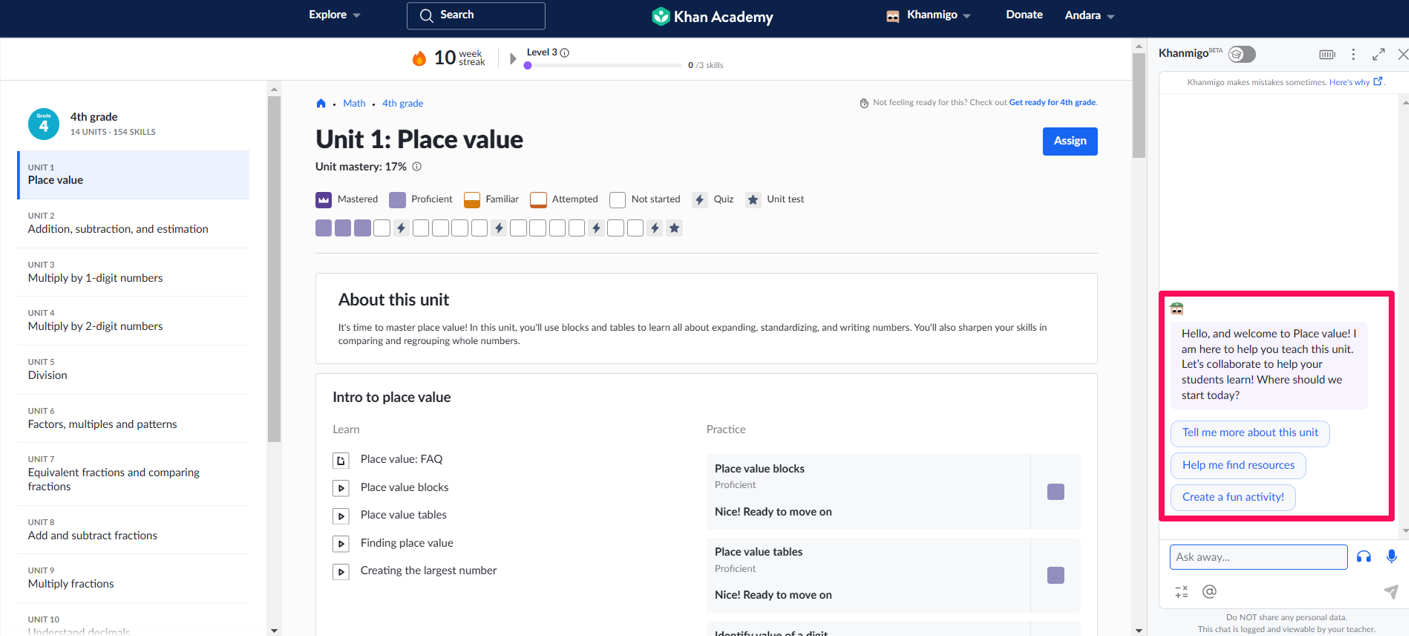Play the Place value blocks video icon
Screen dimensions: 1409x636
click(341, 488)
